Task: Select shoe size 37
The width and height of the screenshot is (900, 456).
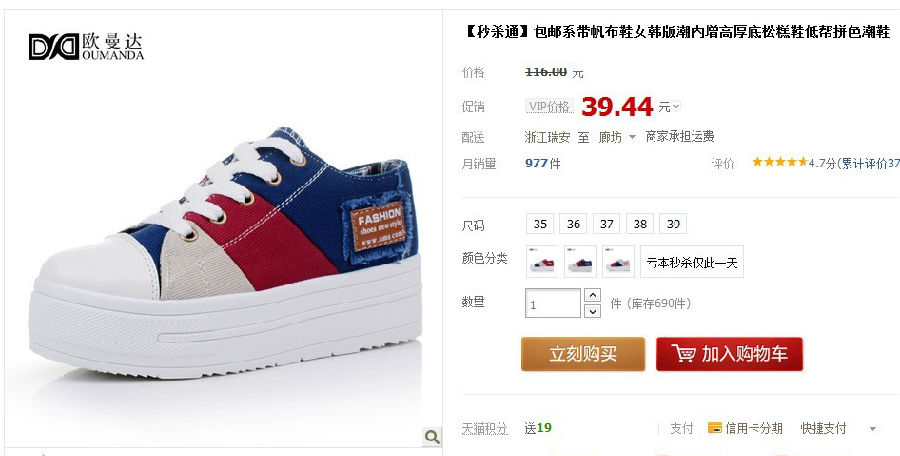Action: point(607,224)
